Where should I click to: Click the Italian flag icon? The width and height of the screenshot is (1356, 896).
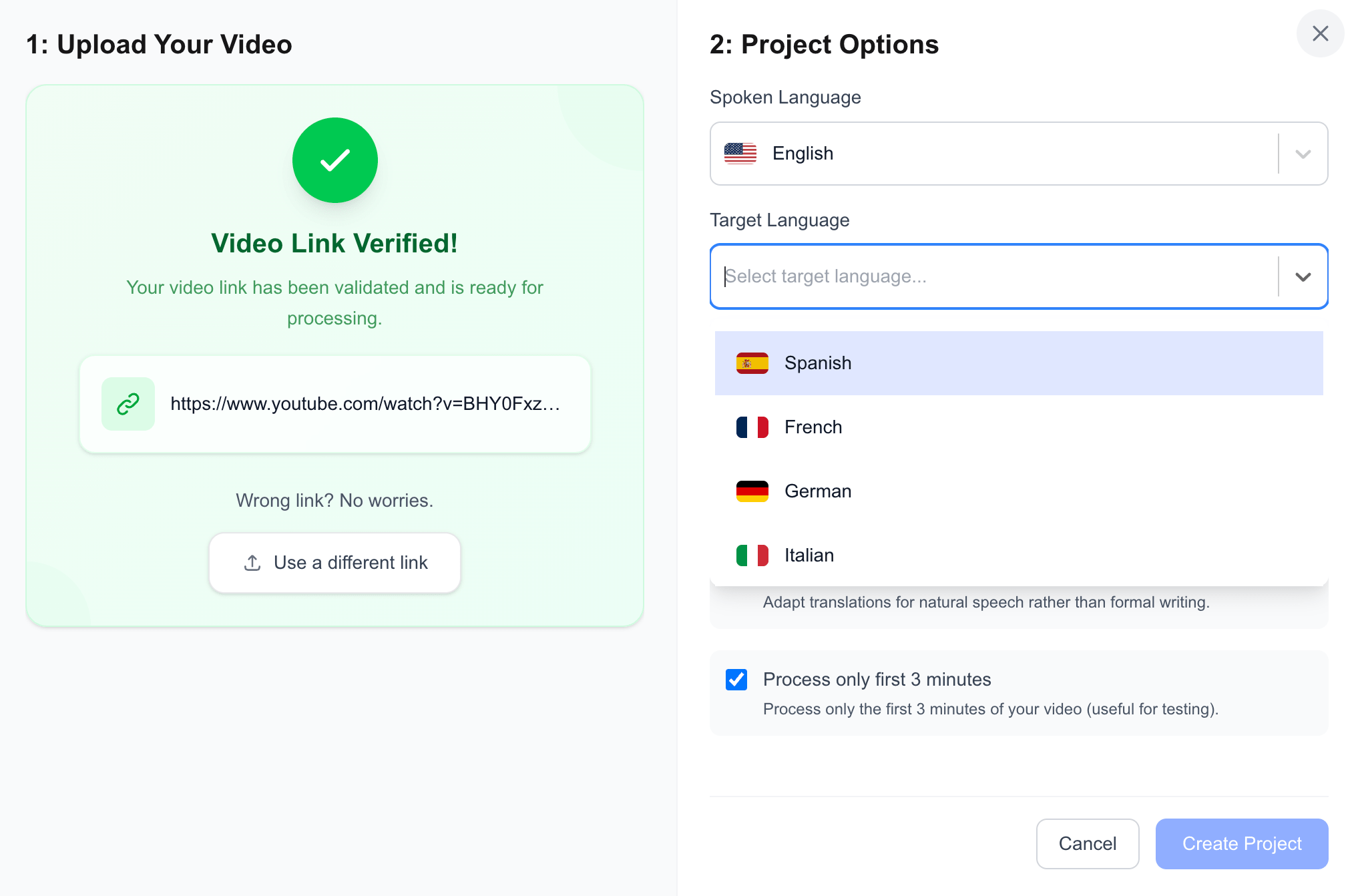tap(752, 555)
